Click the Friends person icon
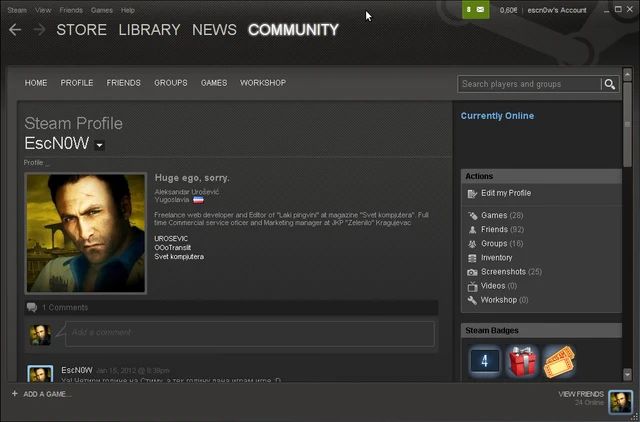 coord(472,230)
